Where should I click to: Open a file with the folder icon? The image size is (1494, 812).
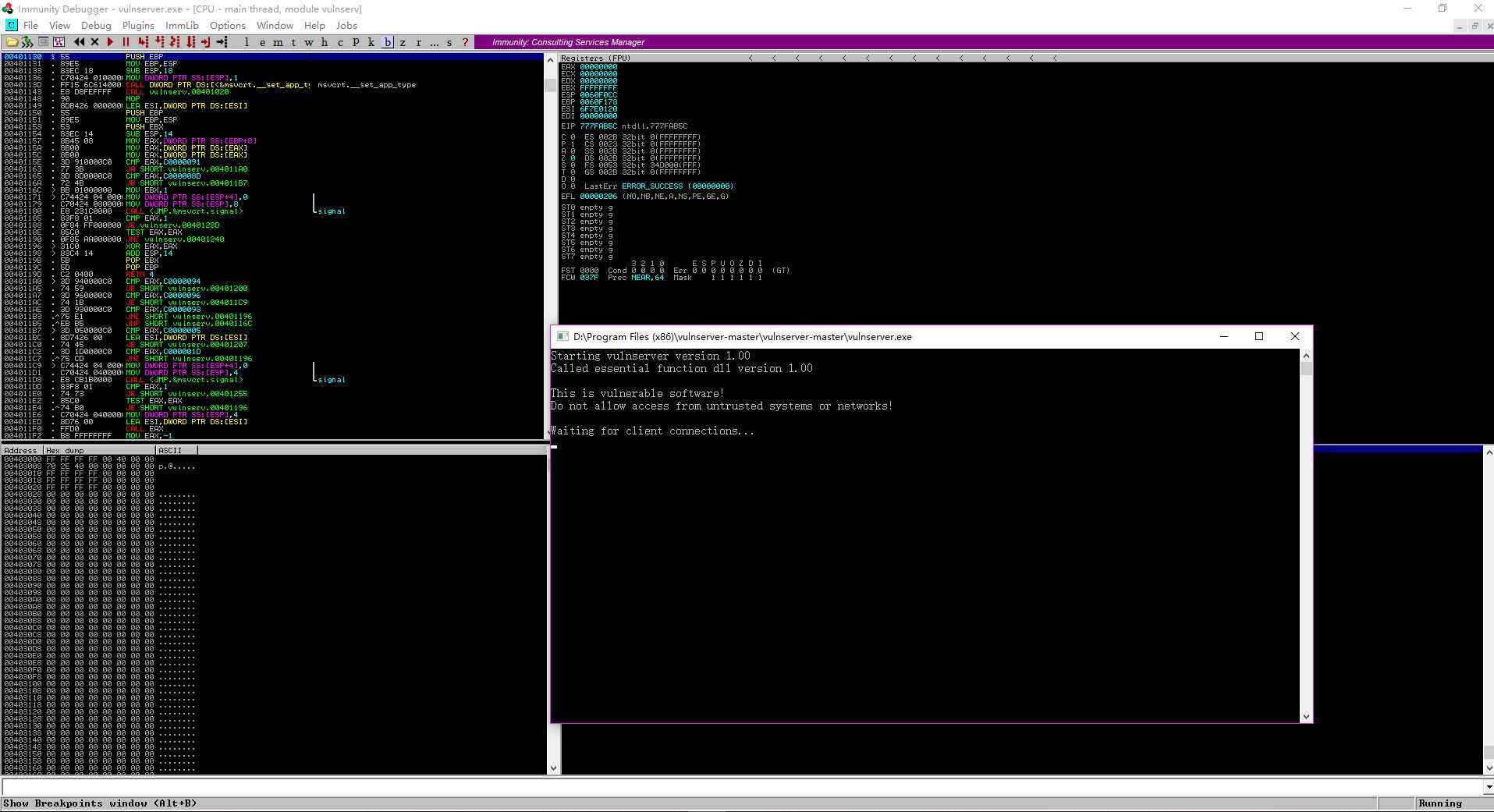click(12, 42)
